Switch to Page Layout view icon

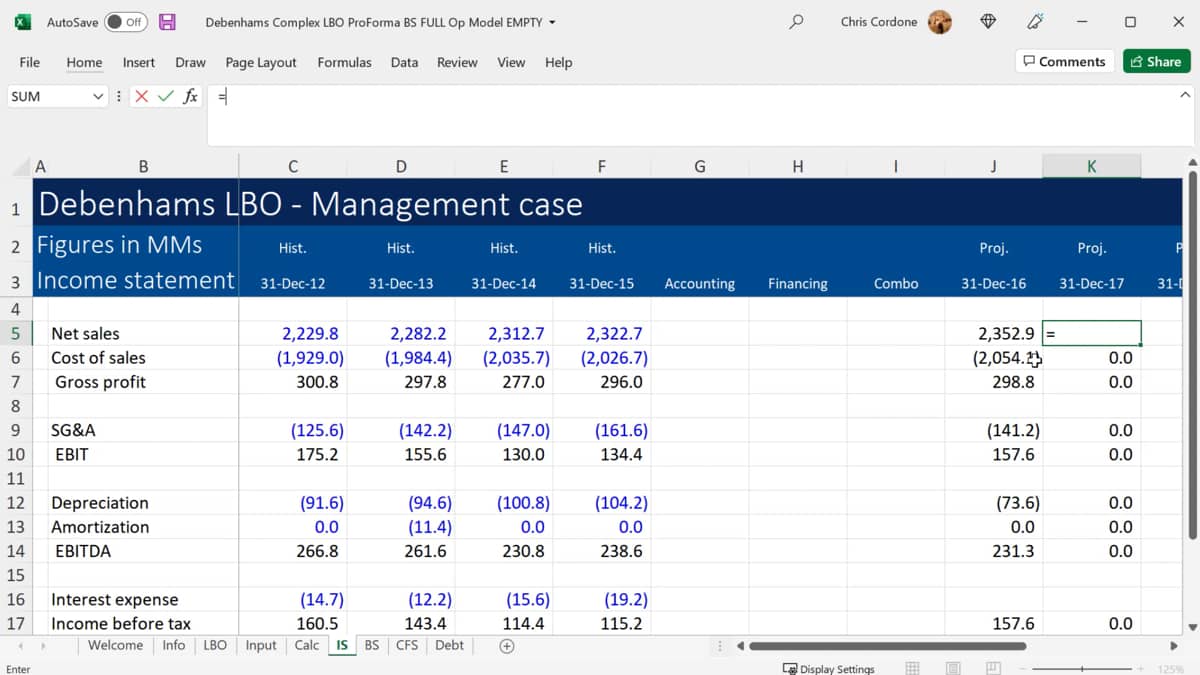(x=953, y=667)
